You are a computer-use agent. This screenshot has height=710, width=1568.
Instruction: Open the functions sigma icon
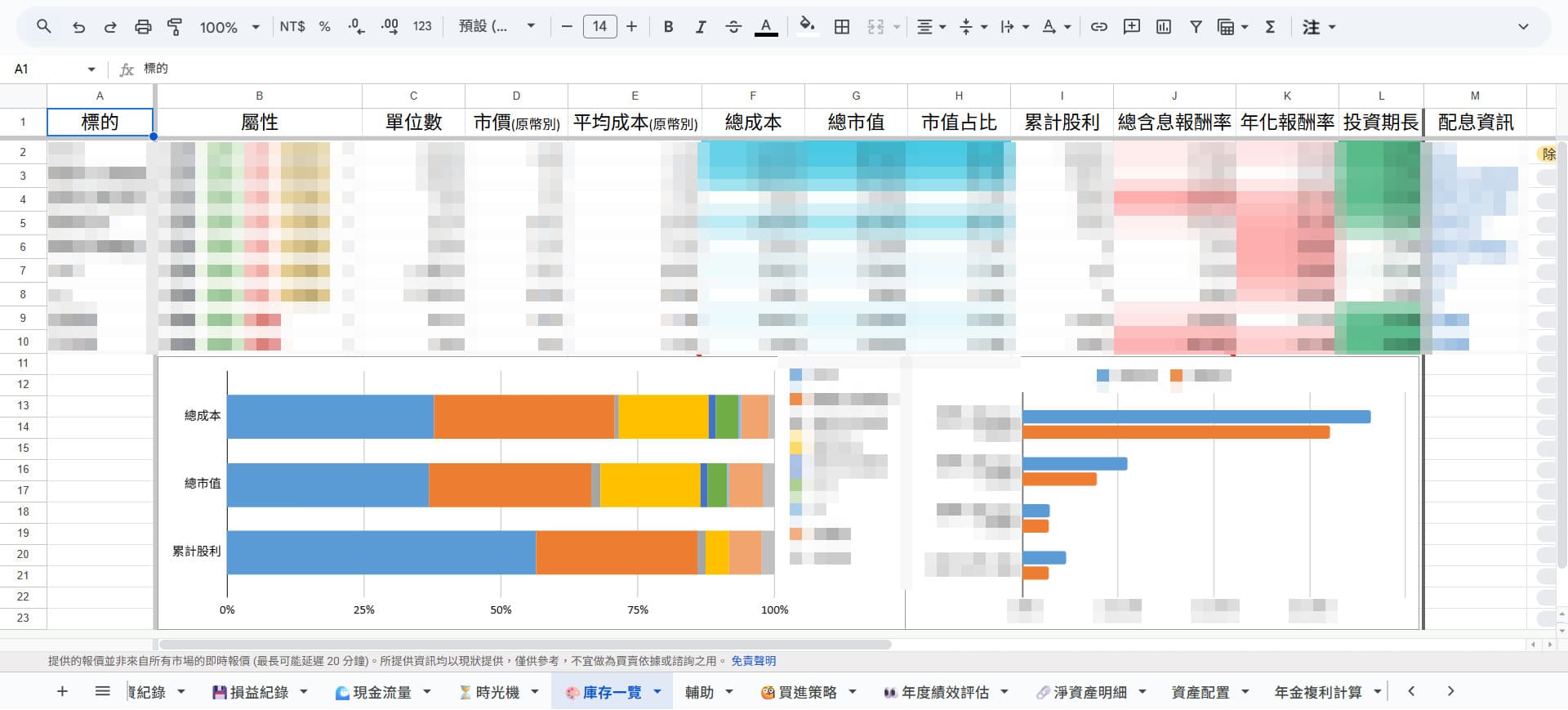1270,27
